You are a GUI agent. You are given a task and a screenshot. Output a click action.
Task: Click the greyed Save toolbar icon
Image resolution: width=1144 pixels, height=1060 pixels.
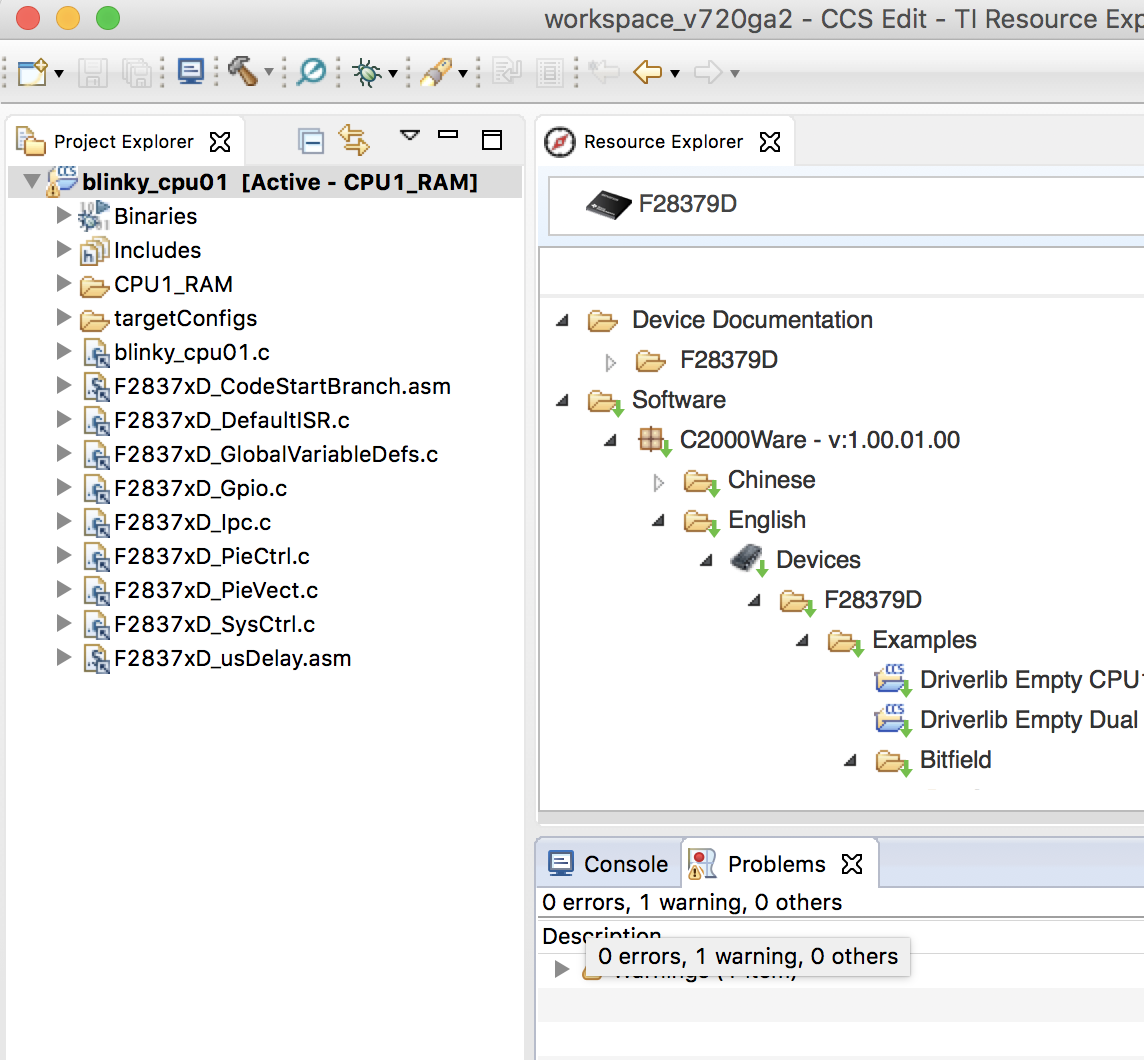click(93, 73)
